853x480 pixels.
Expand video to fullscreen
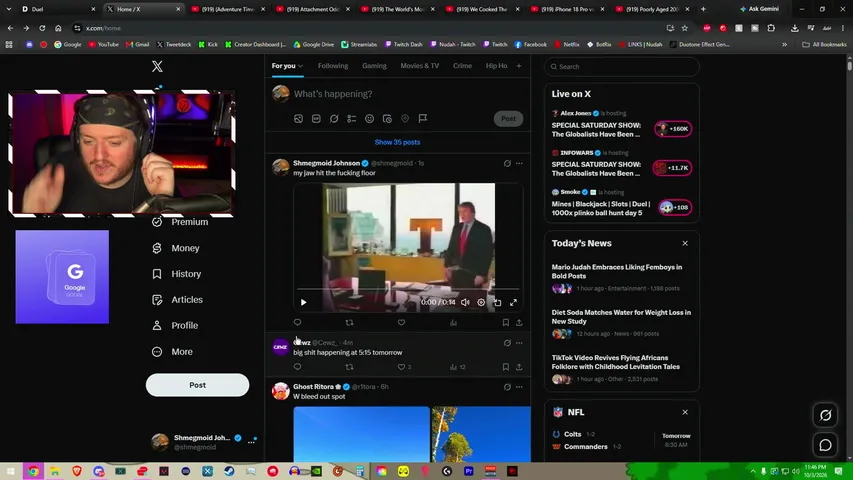click(x=513, y=302)
